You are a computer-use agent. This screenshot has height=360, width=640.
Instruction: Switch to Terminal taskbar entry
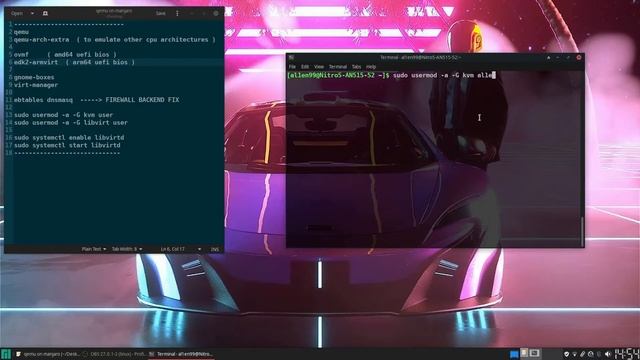181,354
